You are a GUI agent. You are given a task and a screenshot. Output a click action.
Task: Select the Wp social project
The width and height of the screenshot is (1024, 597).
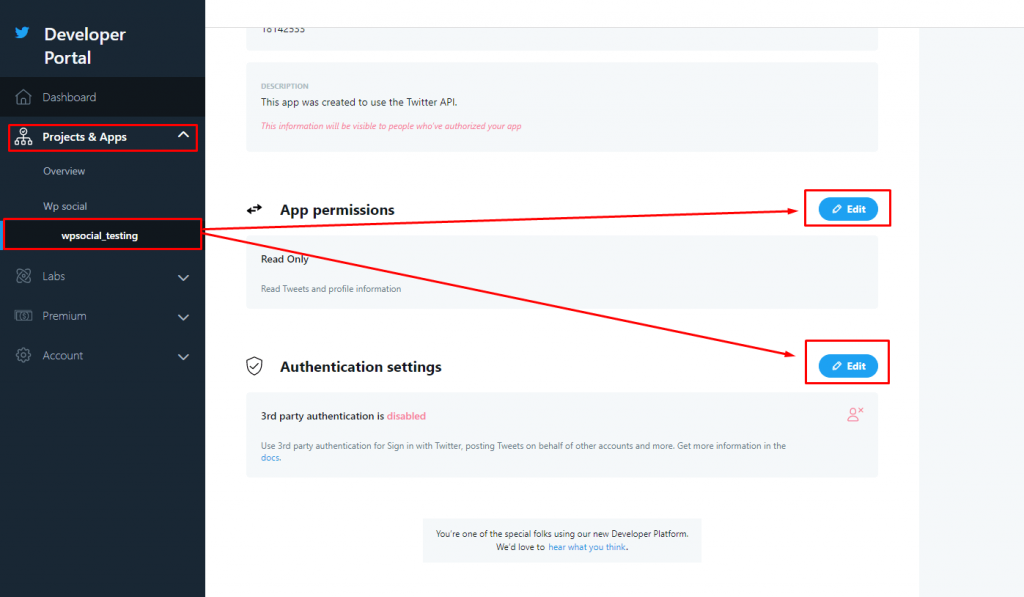65,206
